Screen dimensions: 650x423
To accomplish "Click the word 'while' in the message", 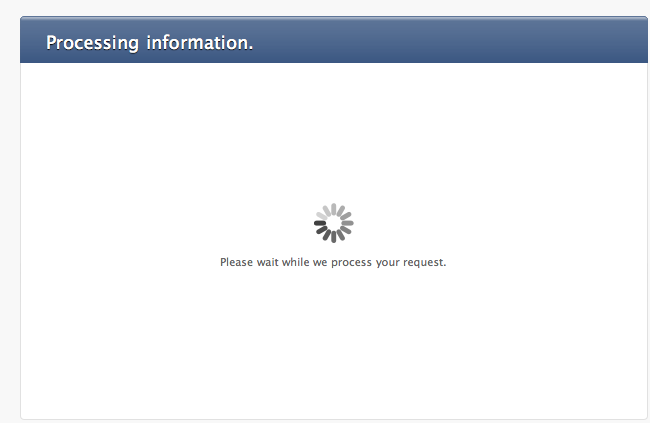I will click(x=296, y=262).
